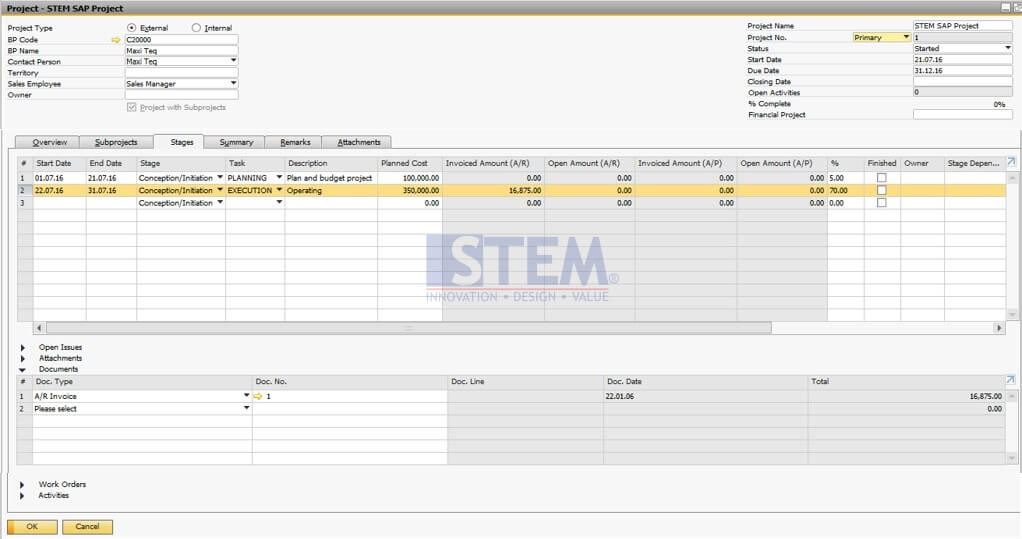Click start date cell 22.07.16
The image size is (1022, 539).
pyautogui.click(x=59, y=190)
